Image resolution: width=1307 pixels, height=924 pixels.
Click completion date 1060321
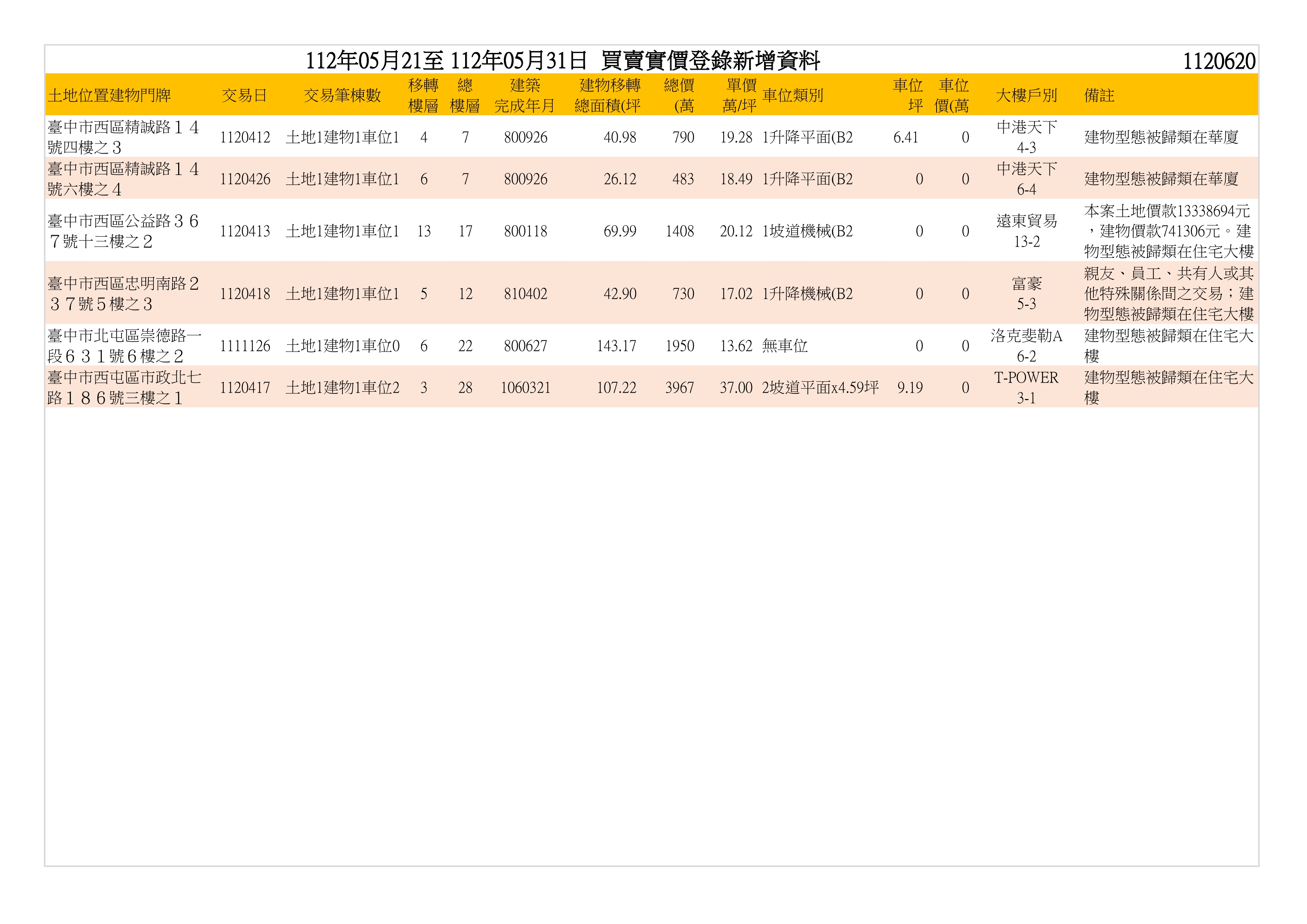(525, 387)
